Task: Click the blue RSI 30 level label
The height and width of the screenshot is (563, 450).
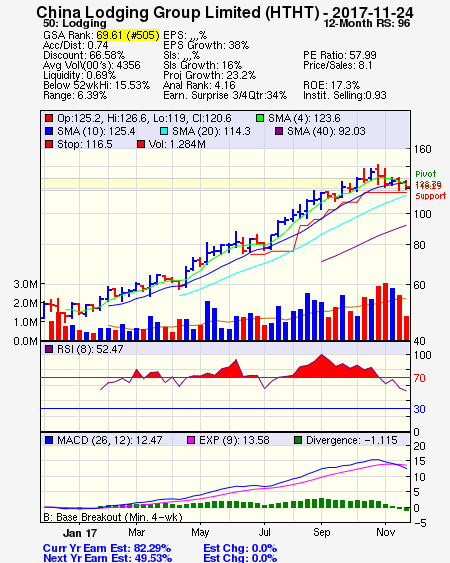Action: (419, 409)
